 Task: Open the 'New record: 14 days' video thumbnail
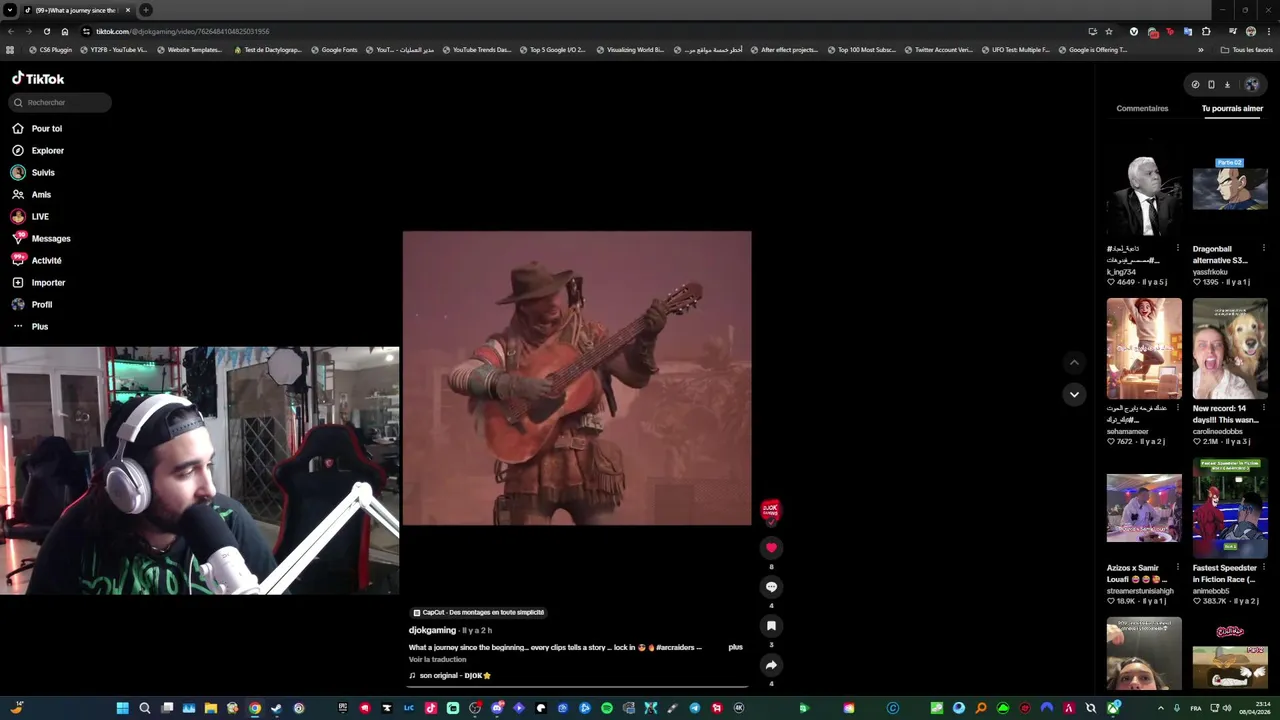coord(1230,348)
